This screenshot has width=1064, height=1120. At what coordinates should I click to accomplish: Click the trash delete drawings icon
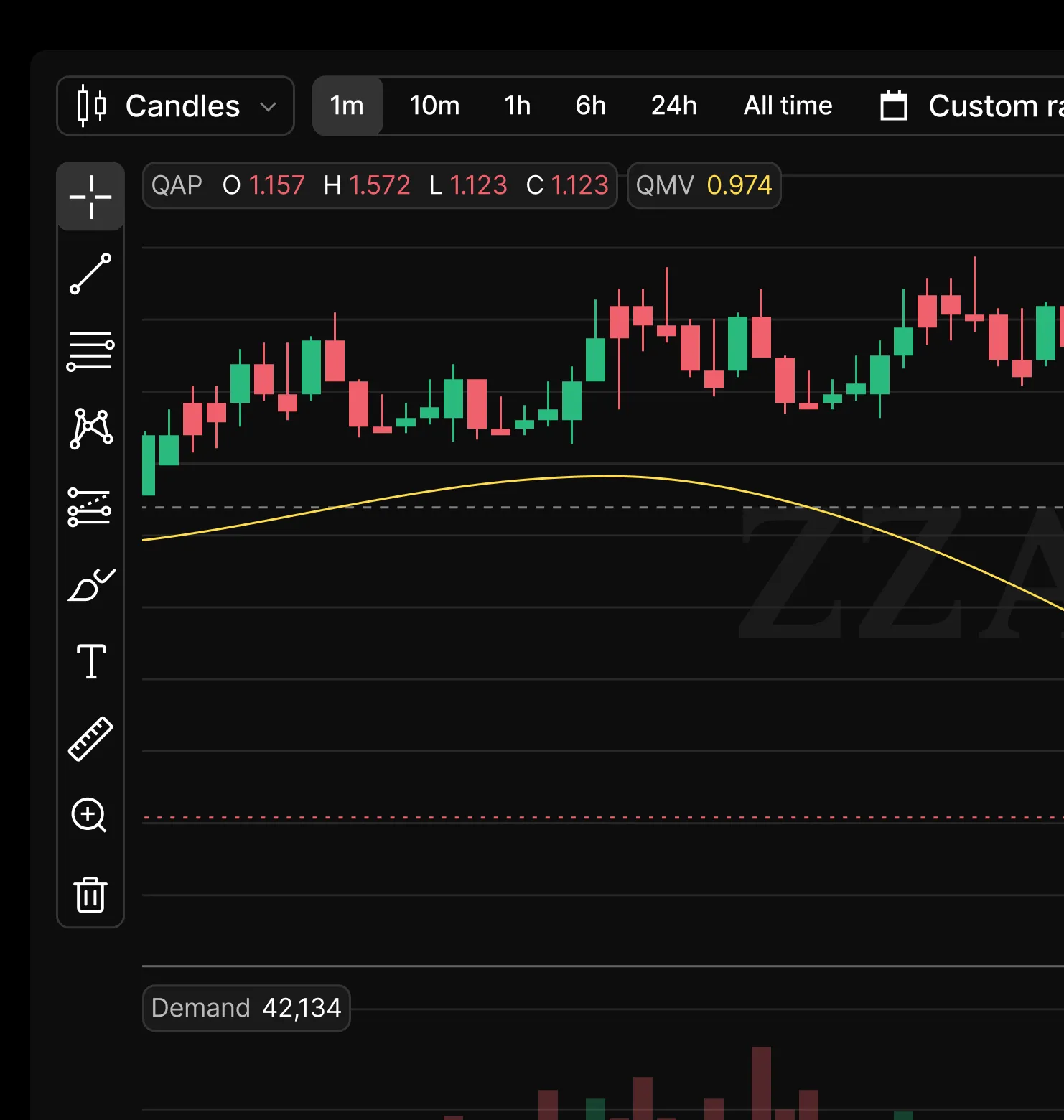pyautogui.click(x=90, y=895)
